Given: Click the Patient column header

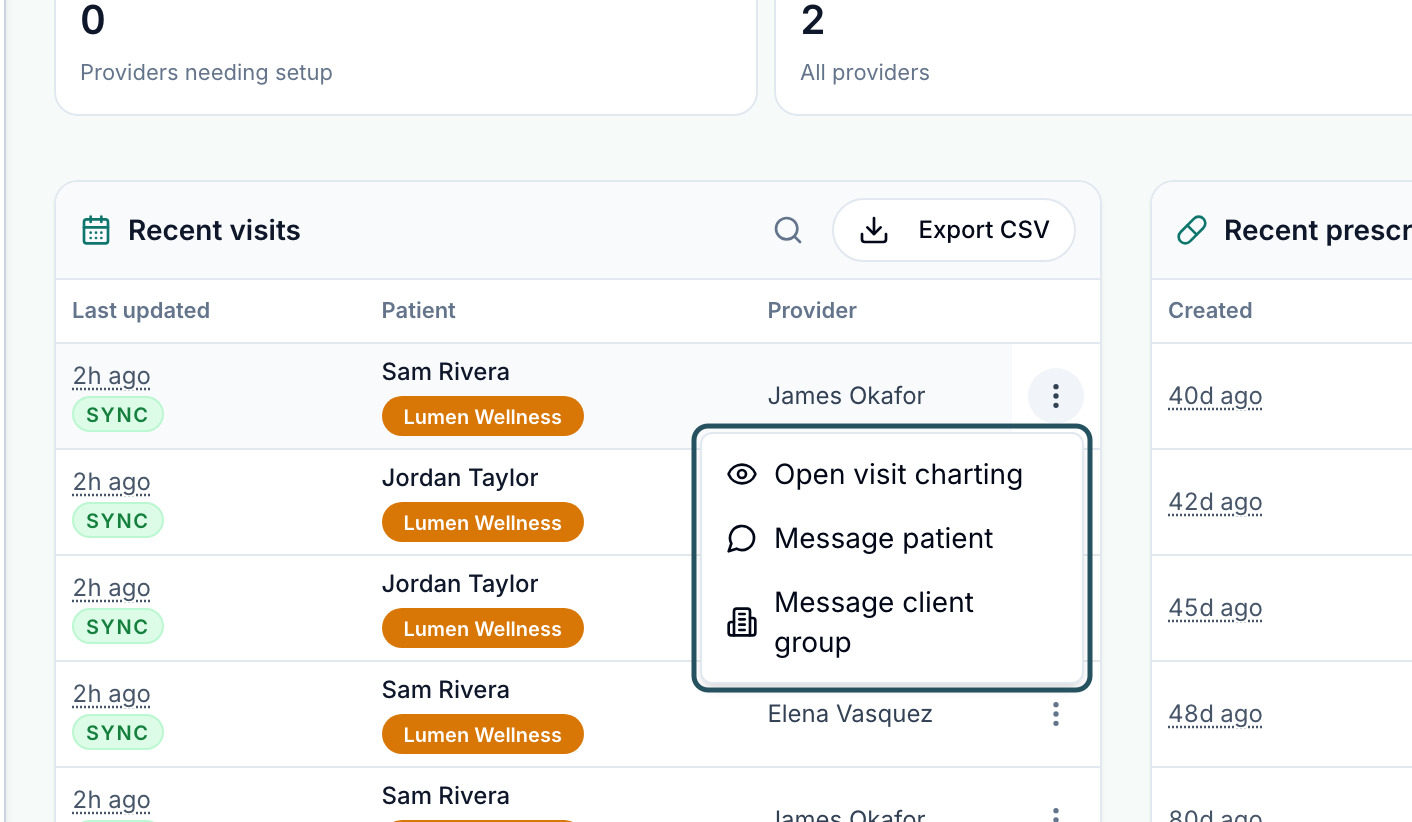Looking at the screenshot, I should pos(418,311).
